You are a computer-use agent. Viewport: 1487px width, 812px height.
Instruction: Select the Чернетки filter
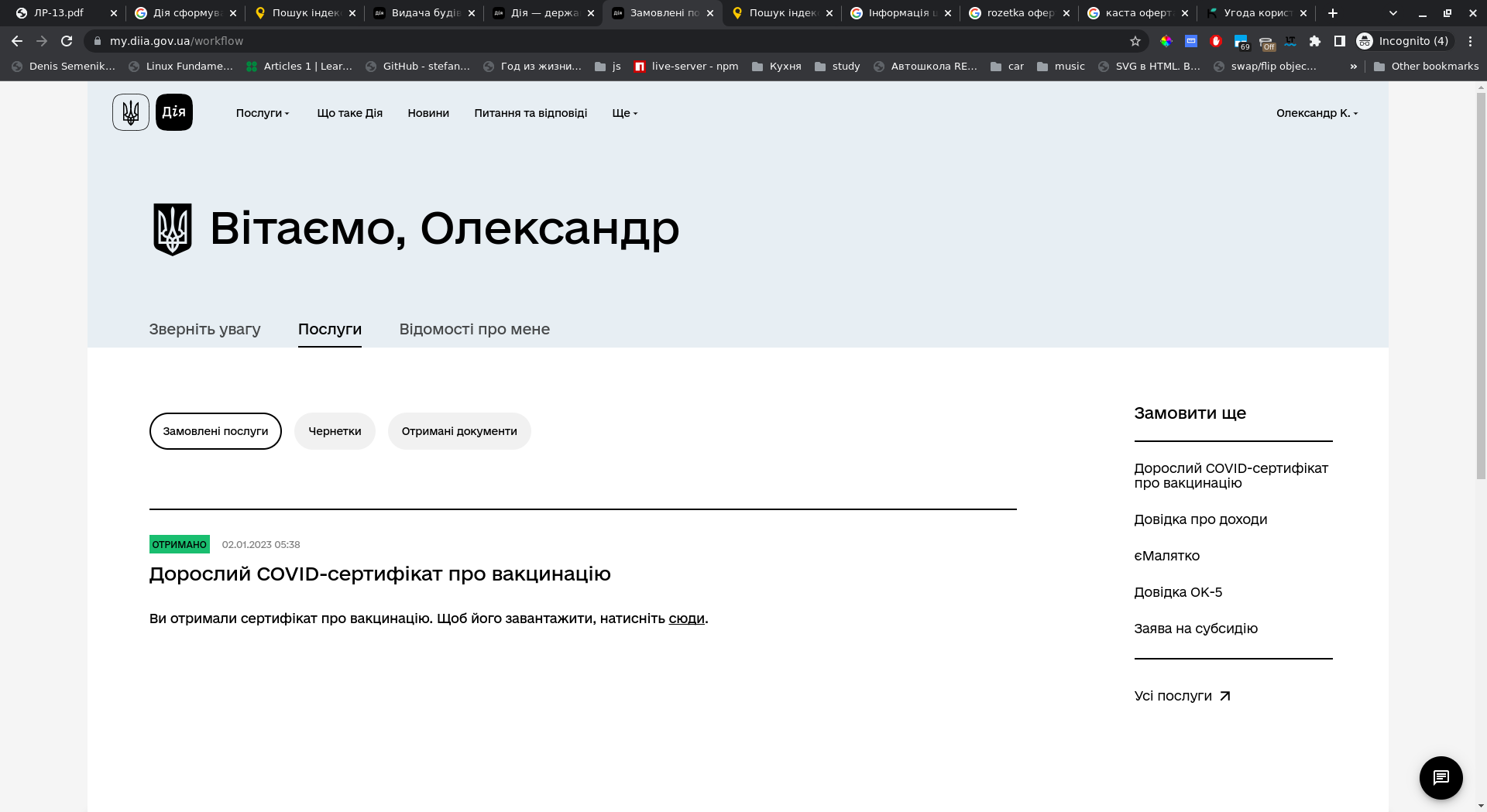pyautogui.click(x=335, y=431)
